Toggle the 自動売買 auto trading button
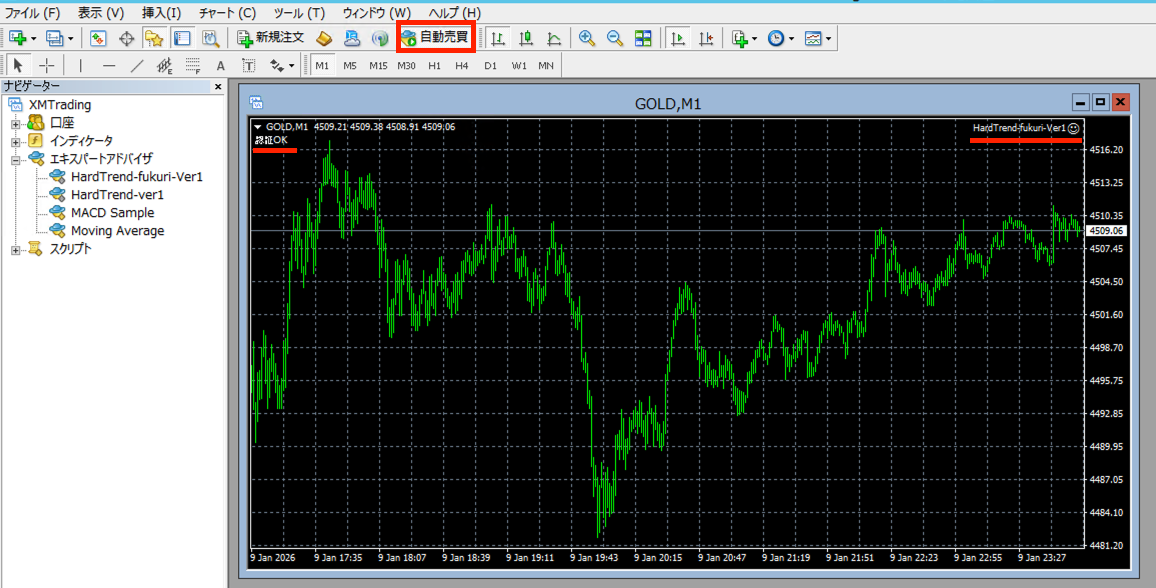1156x588 pixels. (x=435, y=38)
